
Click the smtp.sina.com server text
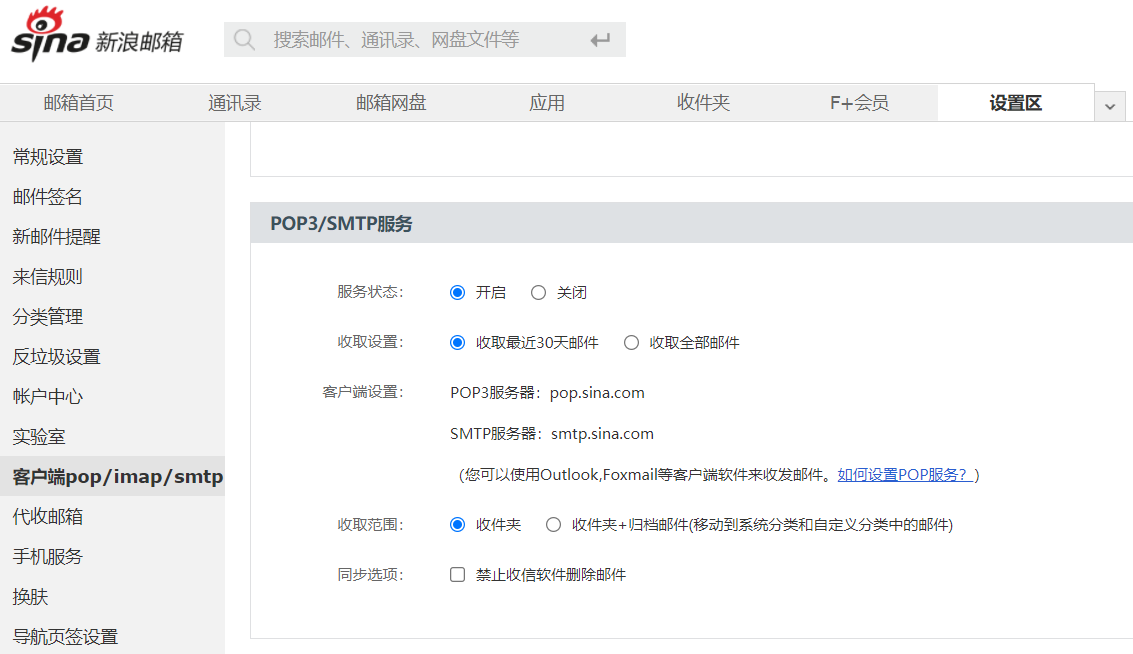click(602, 434)
